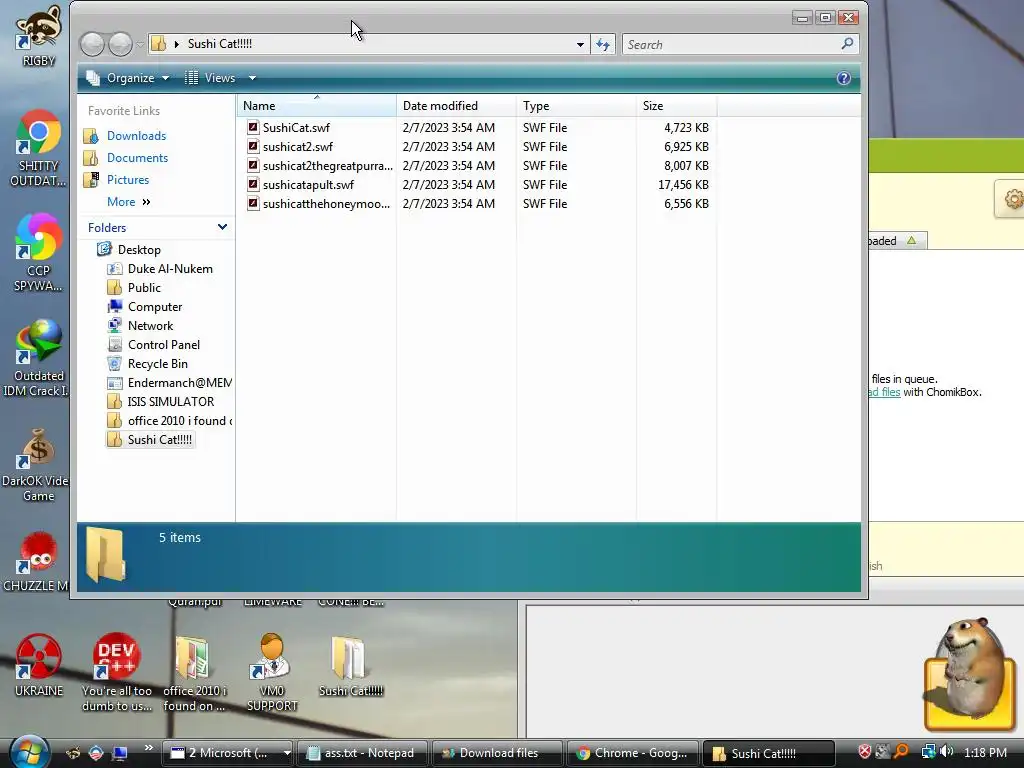Viewport: 1024px width, 768px height.
Task: Open the VM0 SUPPORT desktop icon
Action: point(272,673)
